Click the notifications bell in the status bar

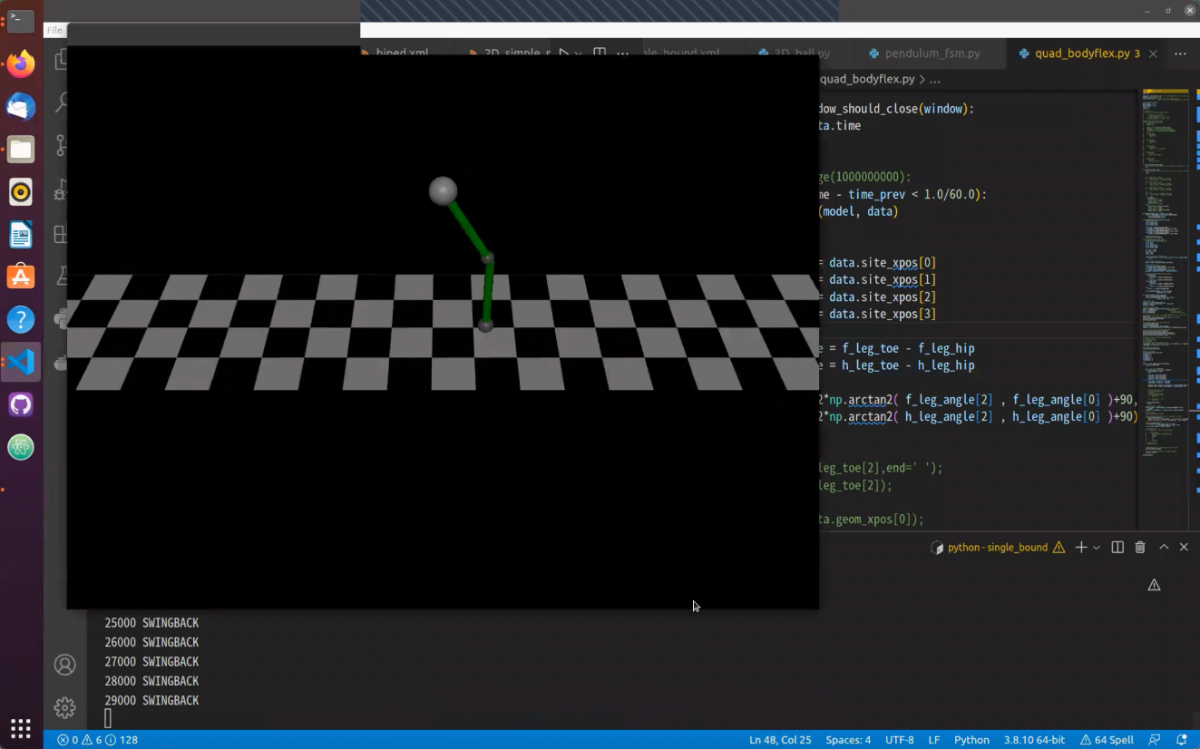point(1181,740)
